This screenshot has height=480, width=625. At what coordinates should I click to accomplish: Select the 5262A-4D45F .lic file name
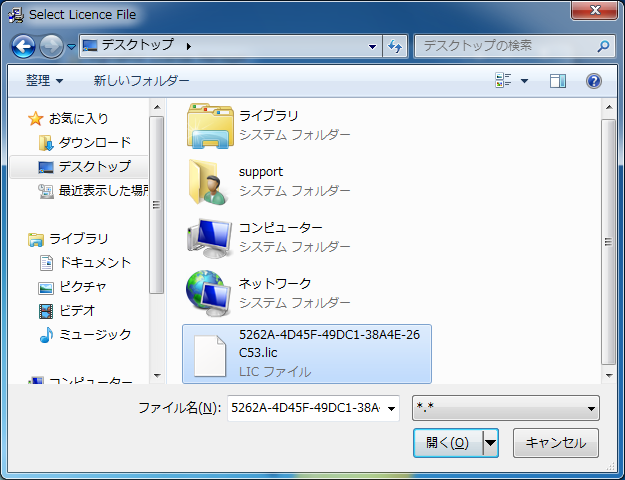click(329, 343)
